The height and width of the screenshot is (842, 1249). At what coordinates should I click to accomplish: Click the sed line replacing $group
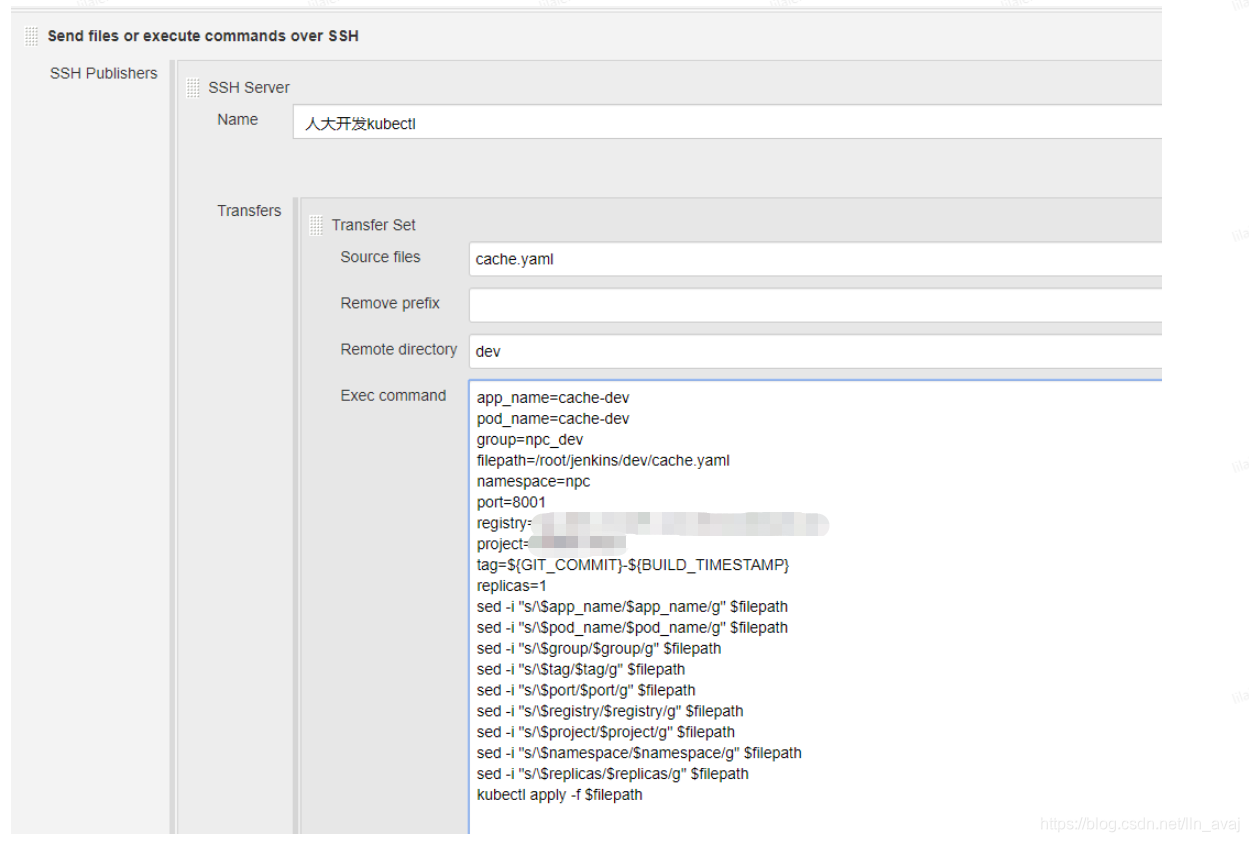tap(599, 648)
